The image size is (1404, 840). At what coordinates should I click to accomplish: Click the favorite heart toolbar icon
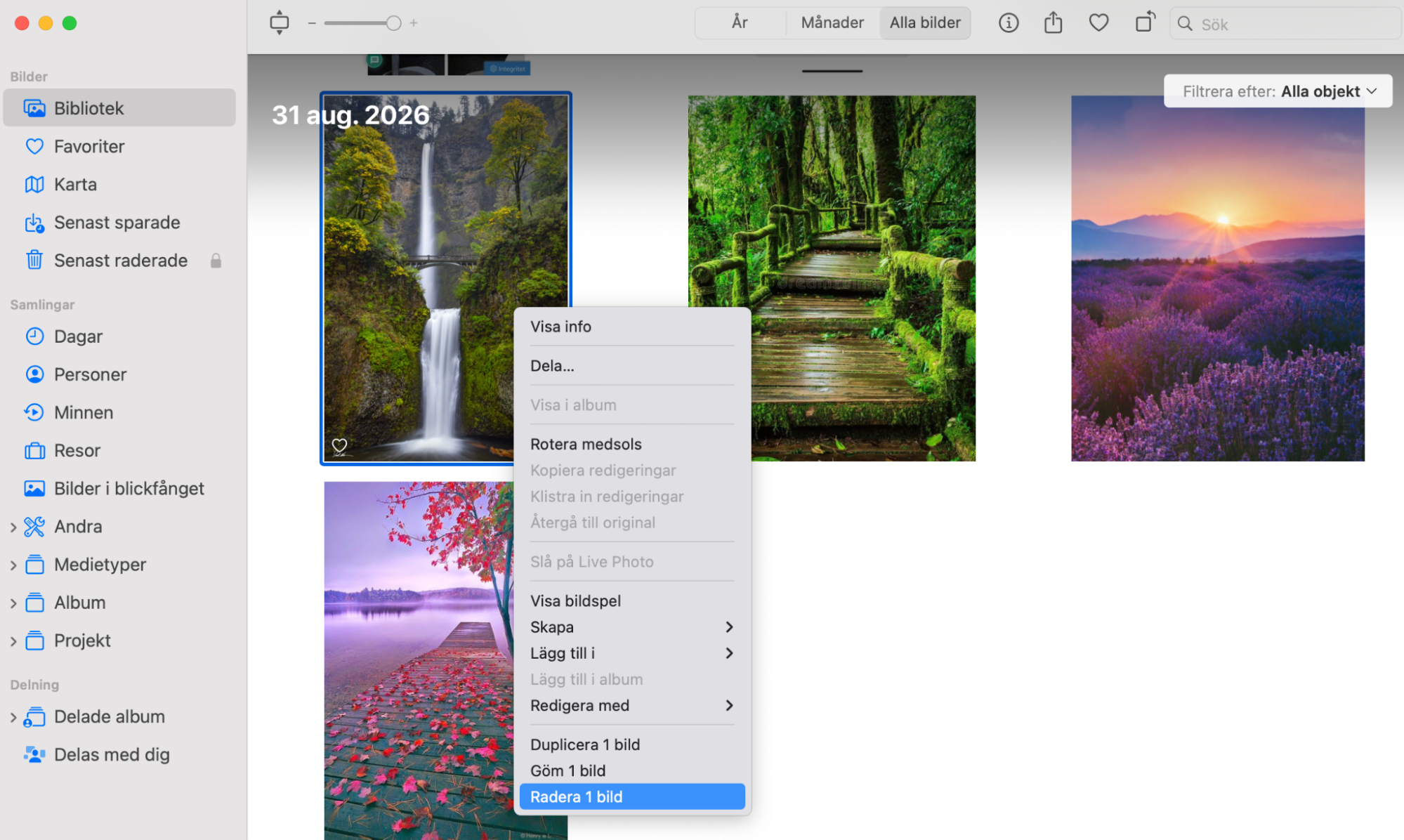(1098, 23)
